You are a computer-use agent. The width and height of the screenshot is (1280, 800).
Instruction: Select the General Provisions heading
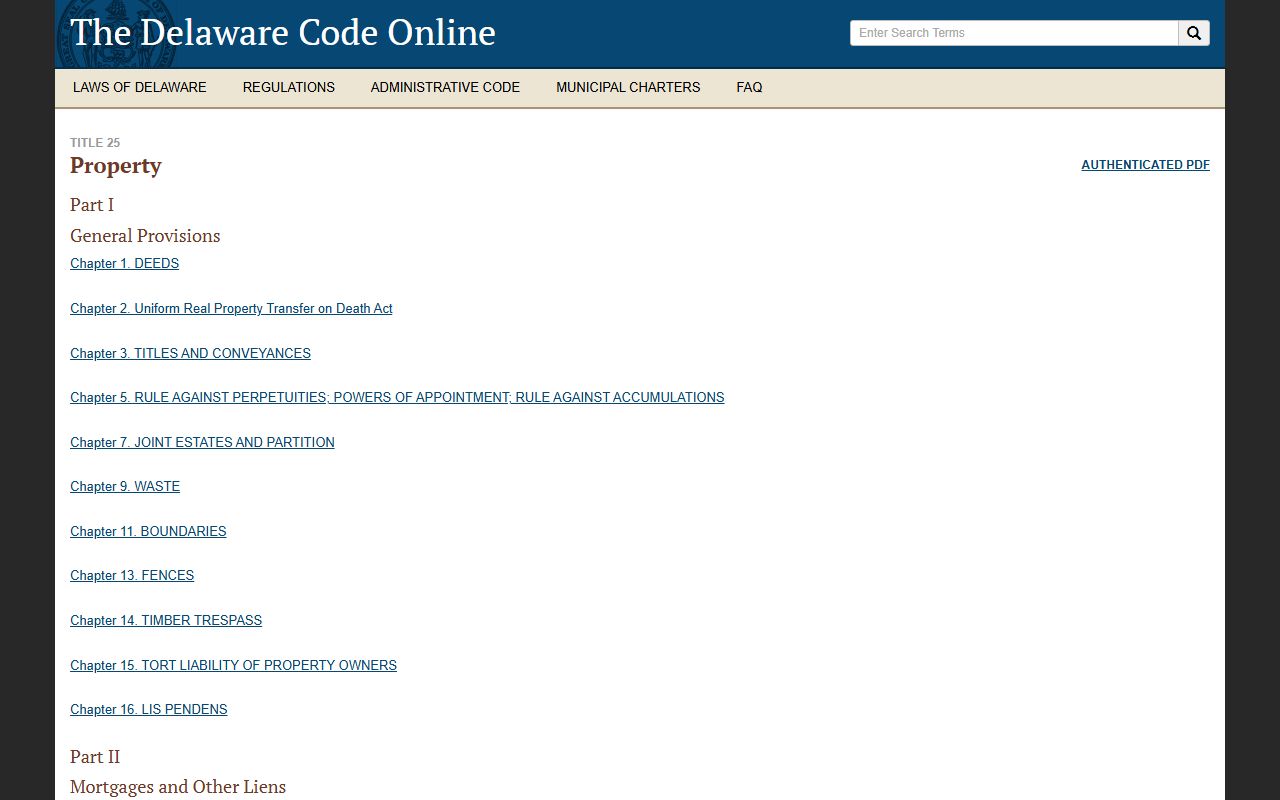[x=145, y=236]
